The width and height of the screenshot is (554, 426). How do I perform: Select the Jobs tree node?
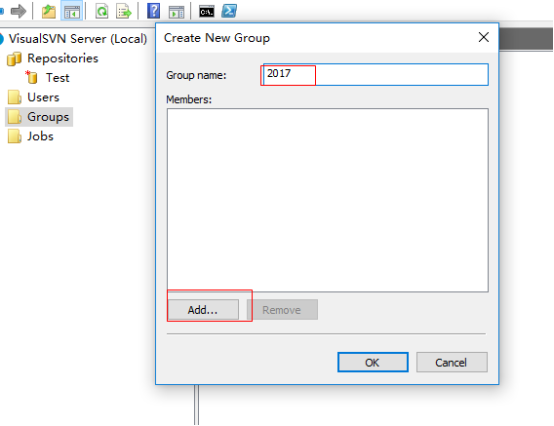(x=40, y=136)
